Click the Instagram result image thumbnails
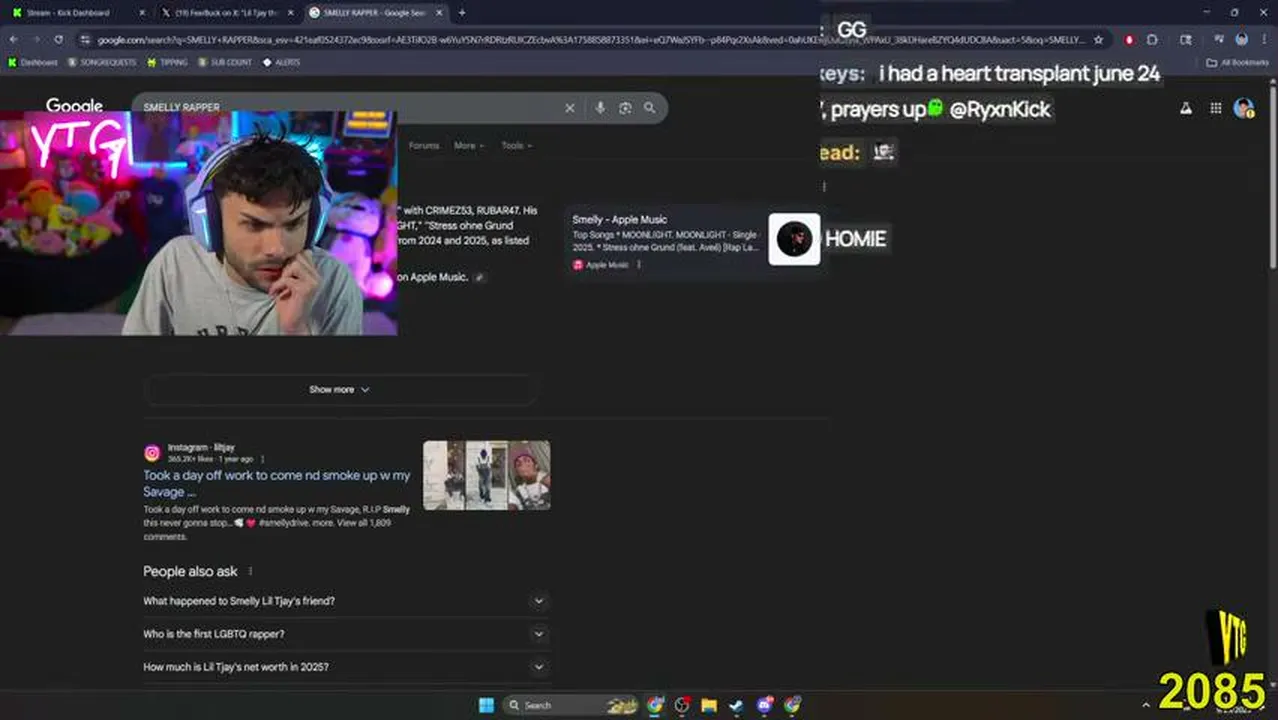This screenshot has height=720, width=1278. 486,475
